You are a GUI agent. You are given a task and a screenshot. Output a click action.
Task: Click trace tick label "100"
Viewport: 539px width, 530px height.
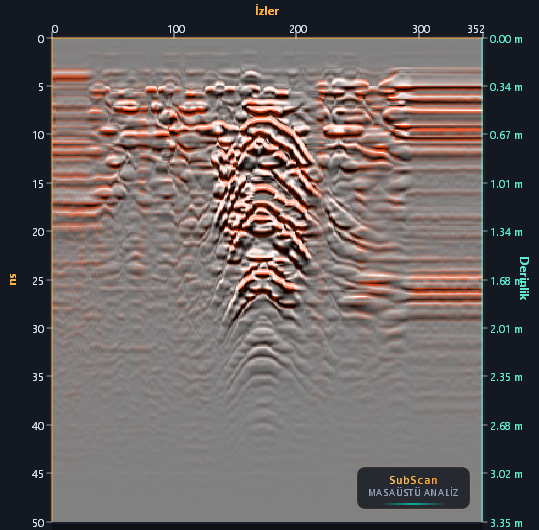pyautogui.click(x=176, y=29)
